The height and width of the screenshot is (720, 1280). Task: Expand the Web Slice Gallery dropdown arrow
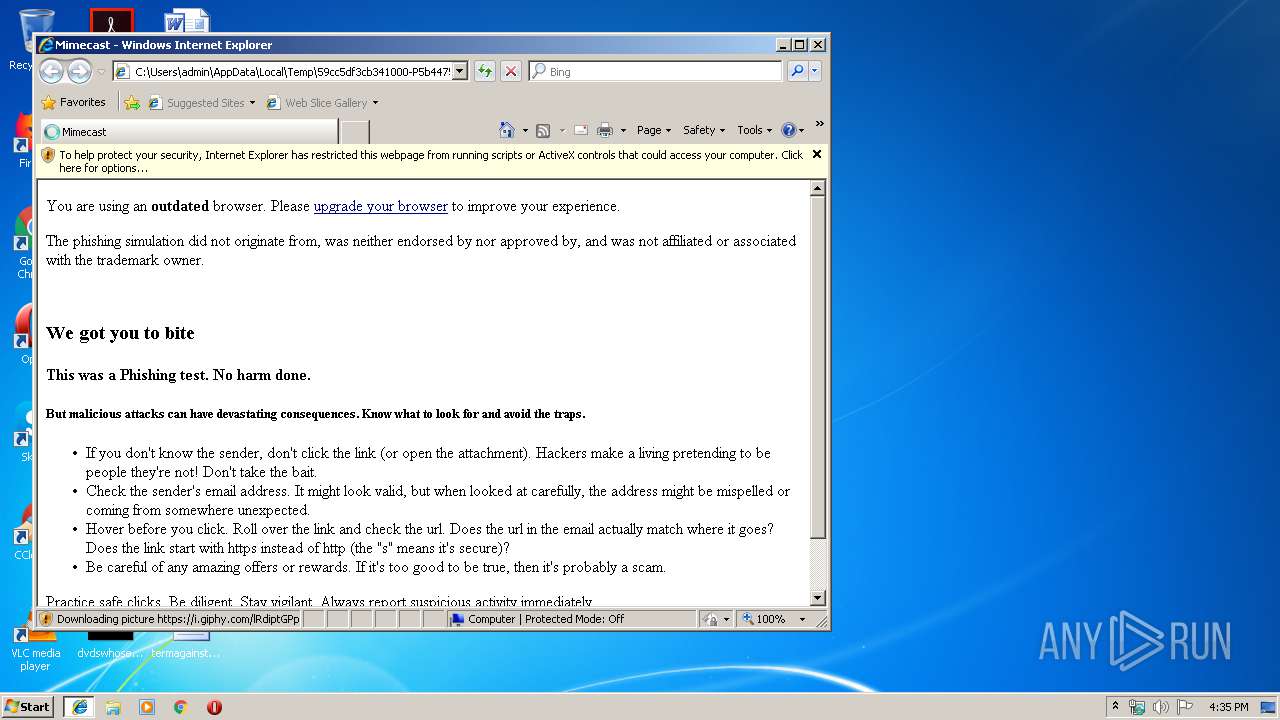tap(376, 103)
